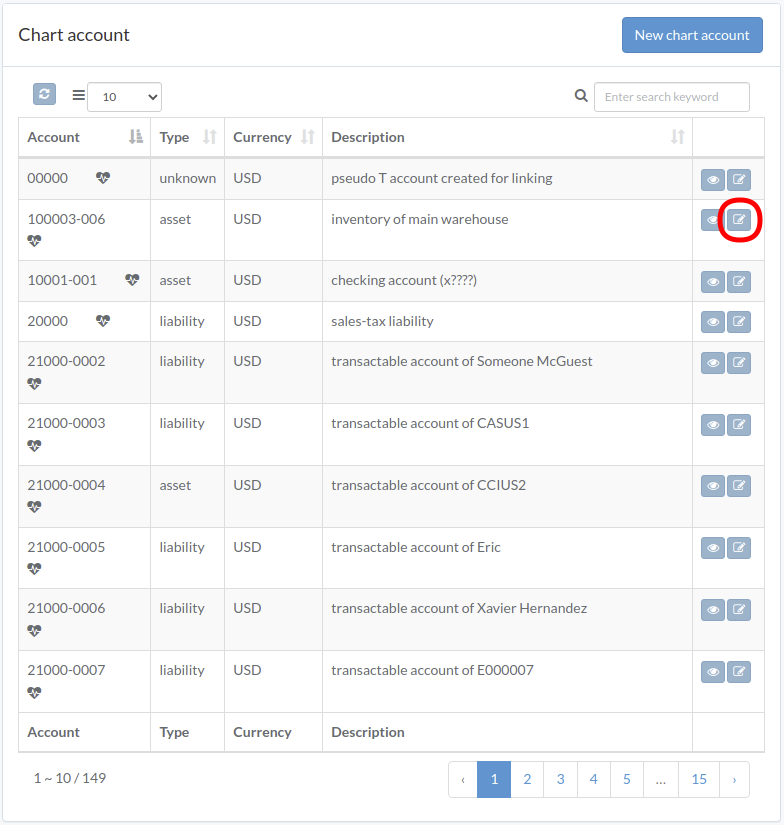
Task: Edit transactable account of Xavier Hernandez
Action: (739, 610)
